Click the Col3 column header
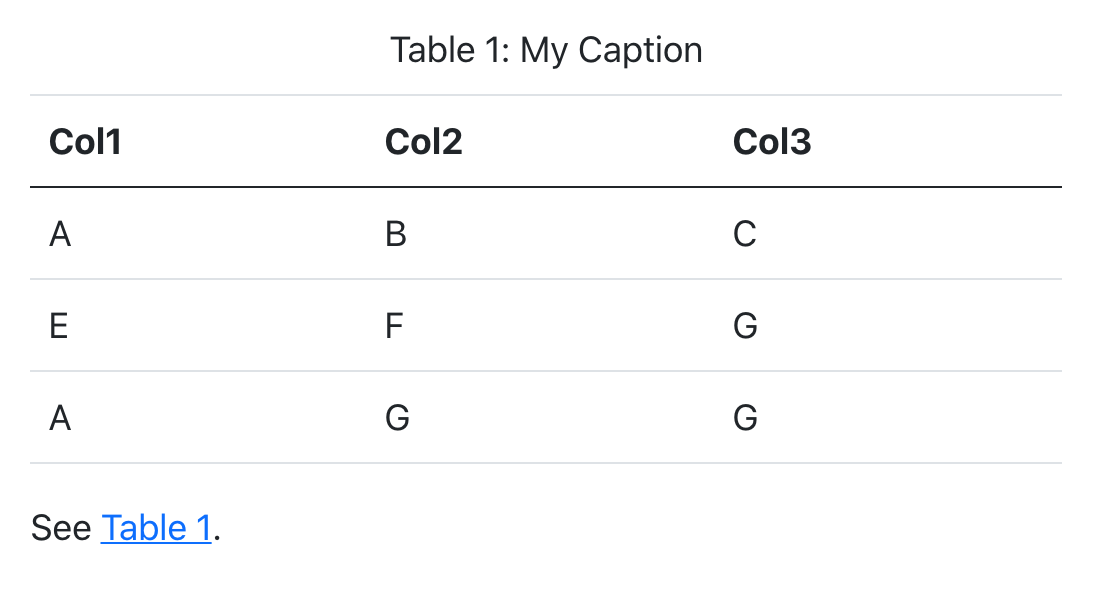Viewport: 1096px width, 590px height. point(772,143)
